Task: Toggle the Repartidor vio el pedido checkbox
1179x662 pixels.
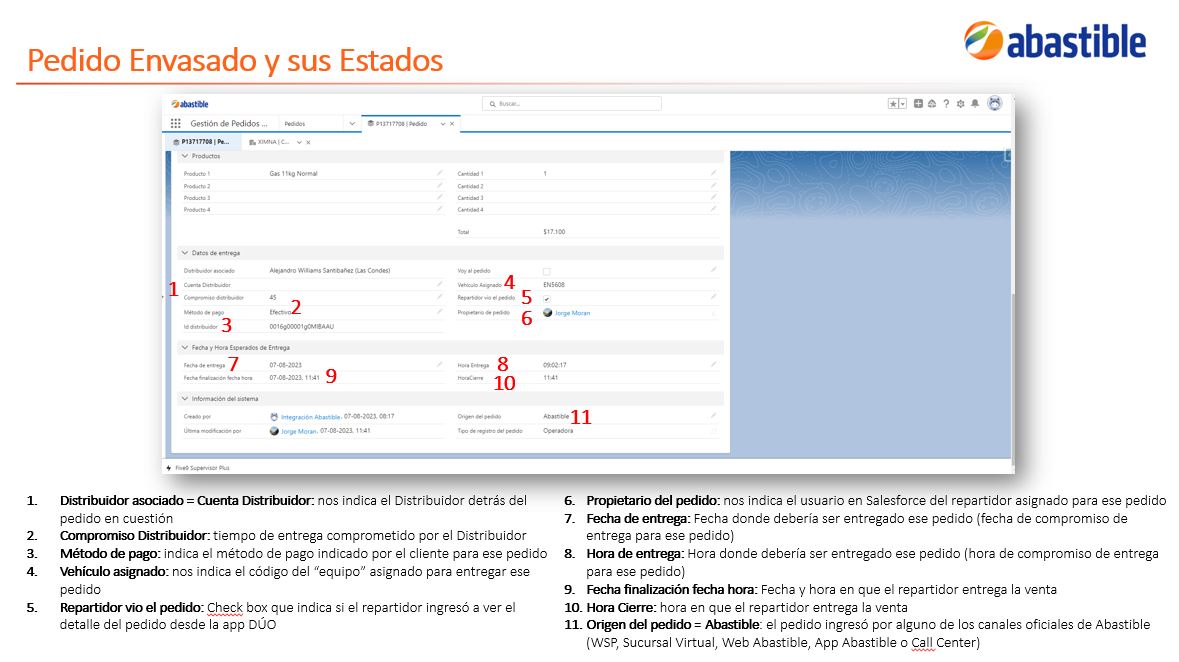Action: pyautogui.click(x=547, y=299)
